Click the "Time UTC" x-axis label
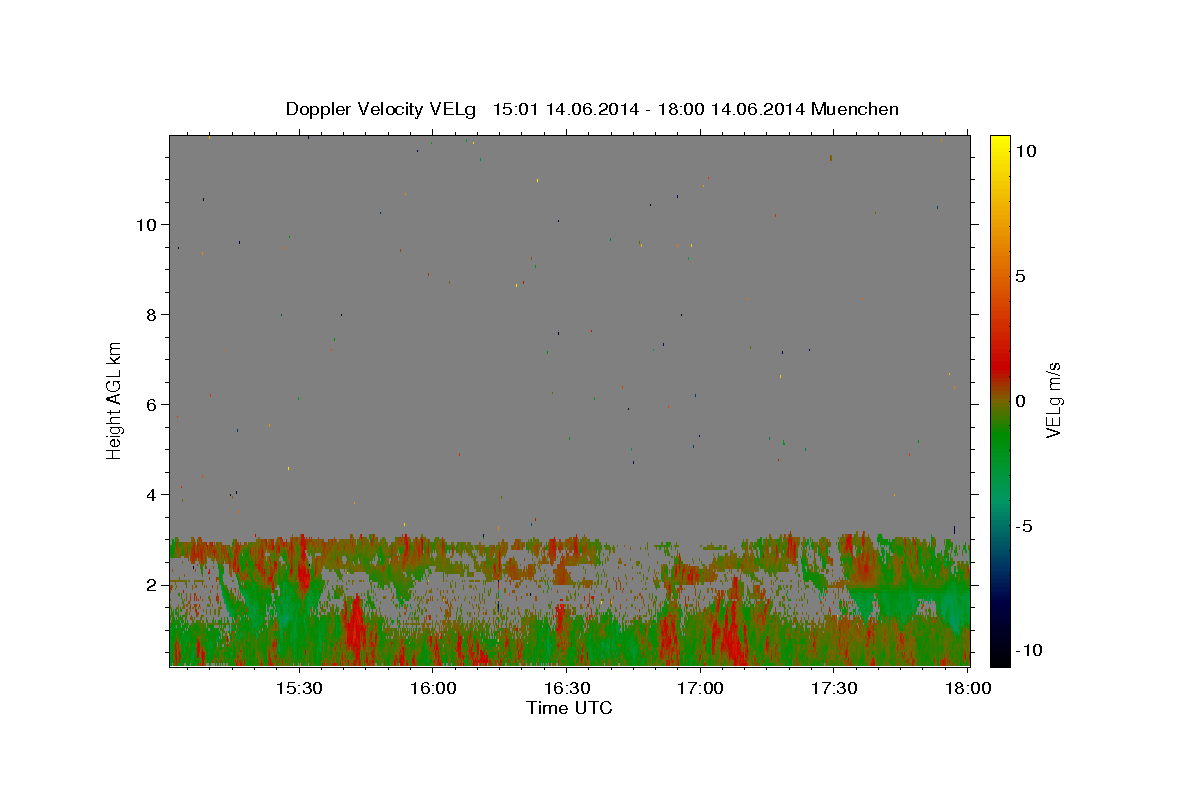 (569, 708)
